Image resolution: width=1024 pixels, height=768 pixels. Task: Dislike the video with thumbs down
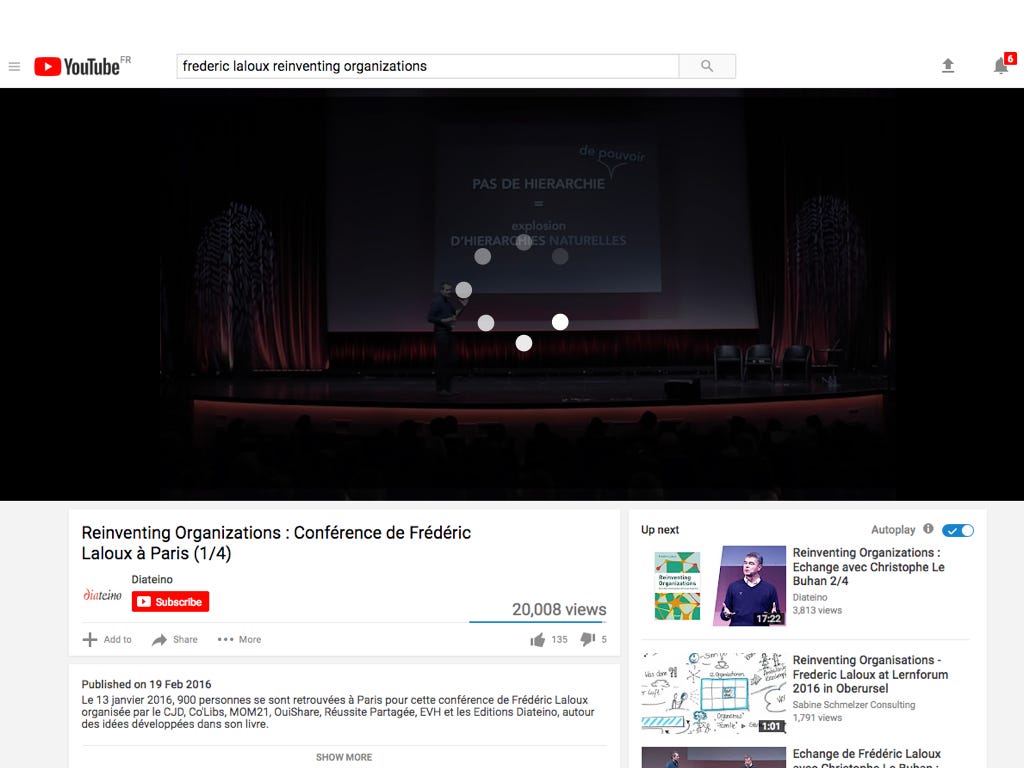[x=588, y=639]
